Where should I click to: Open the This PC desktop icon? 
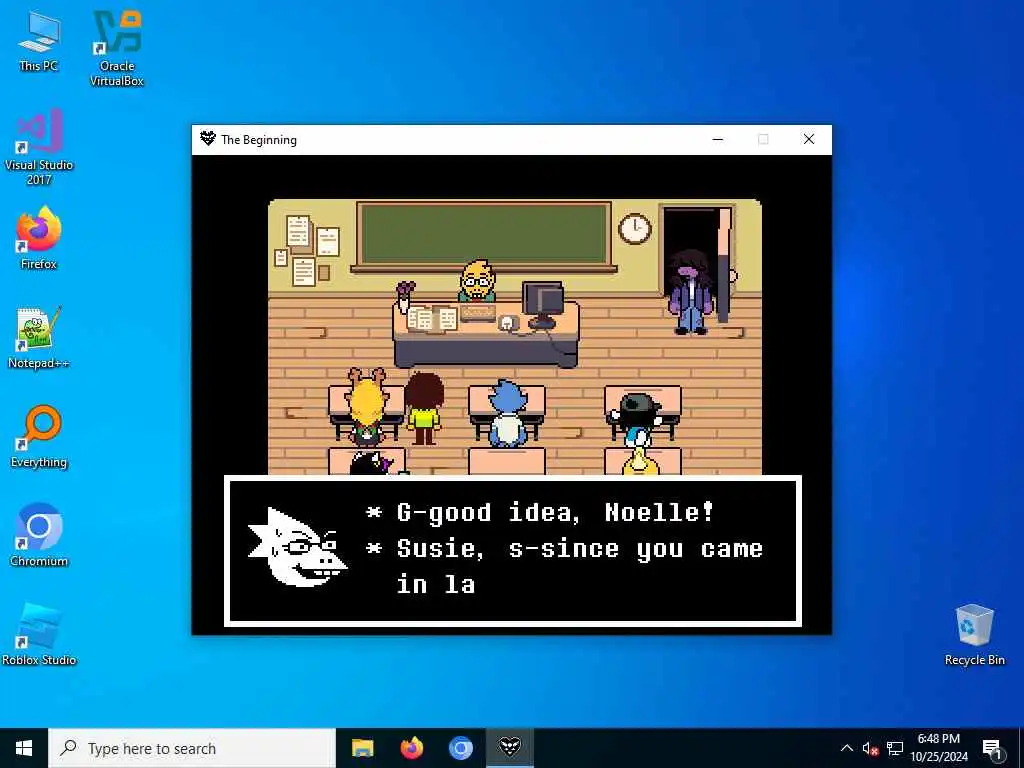coord(39,40)
